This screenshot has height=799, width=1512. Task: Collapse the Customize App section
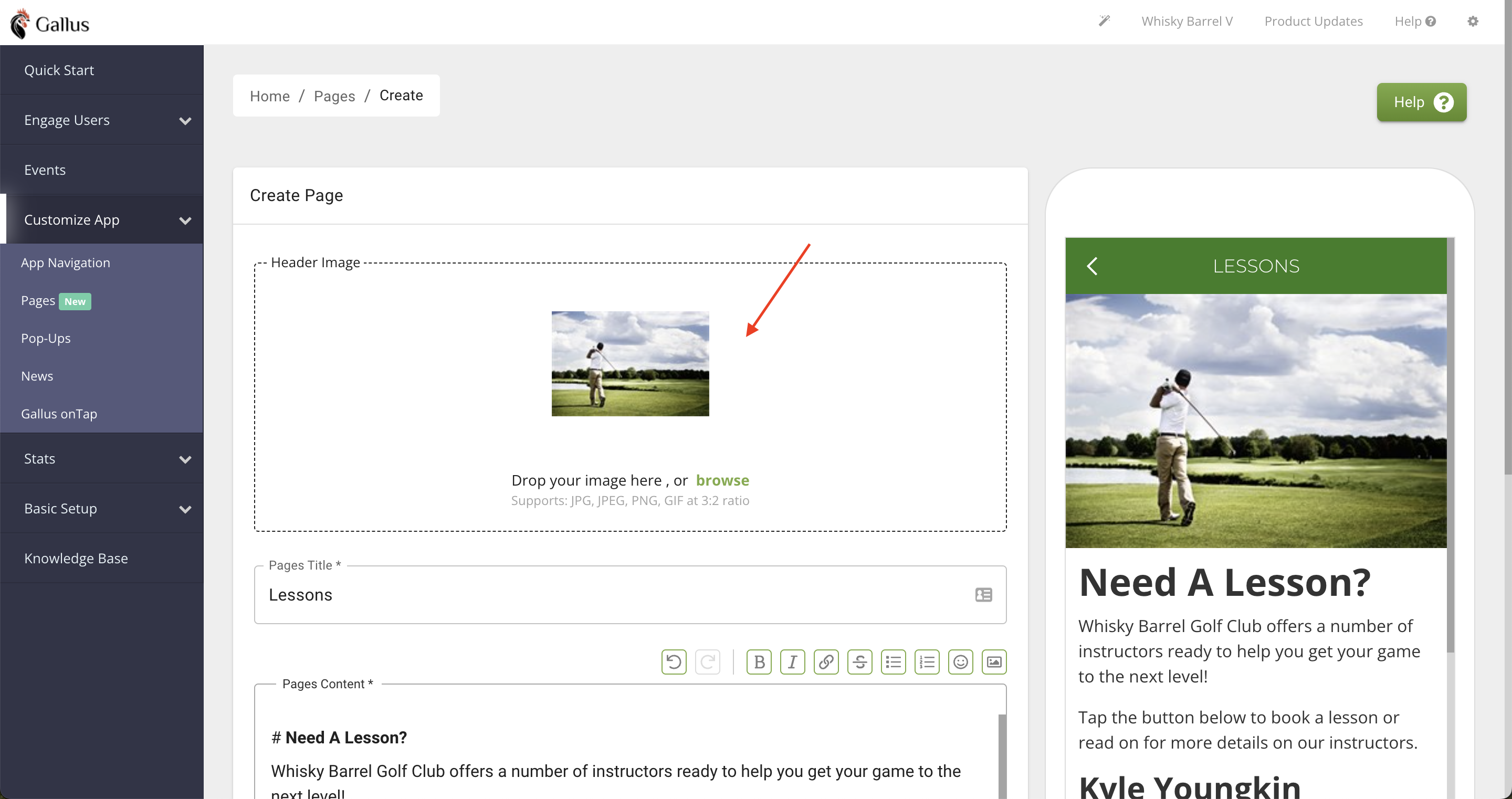tap(102, 219)
